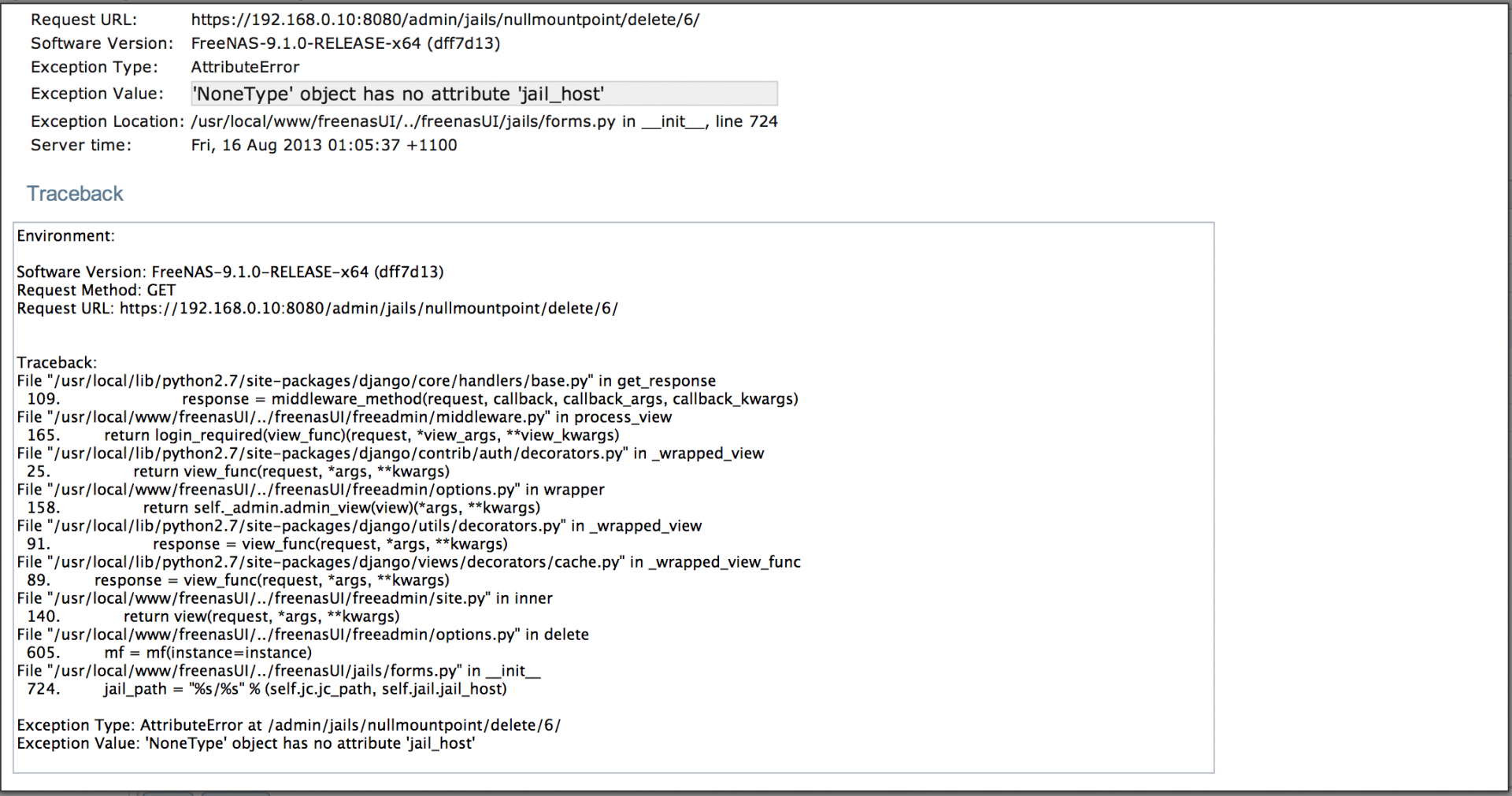Click line 605 'mf = mf(instance=instance)' code

coord(208,653)
